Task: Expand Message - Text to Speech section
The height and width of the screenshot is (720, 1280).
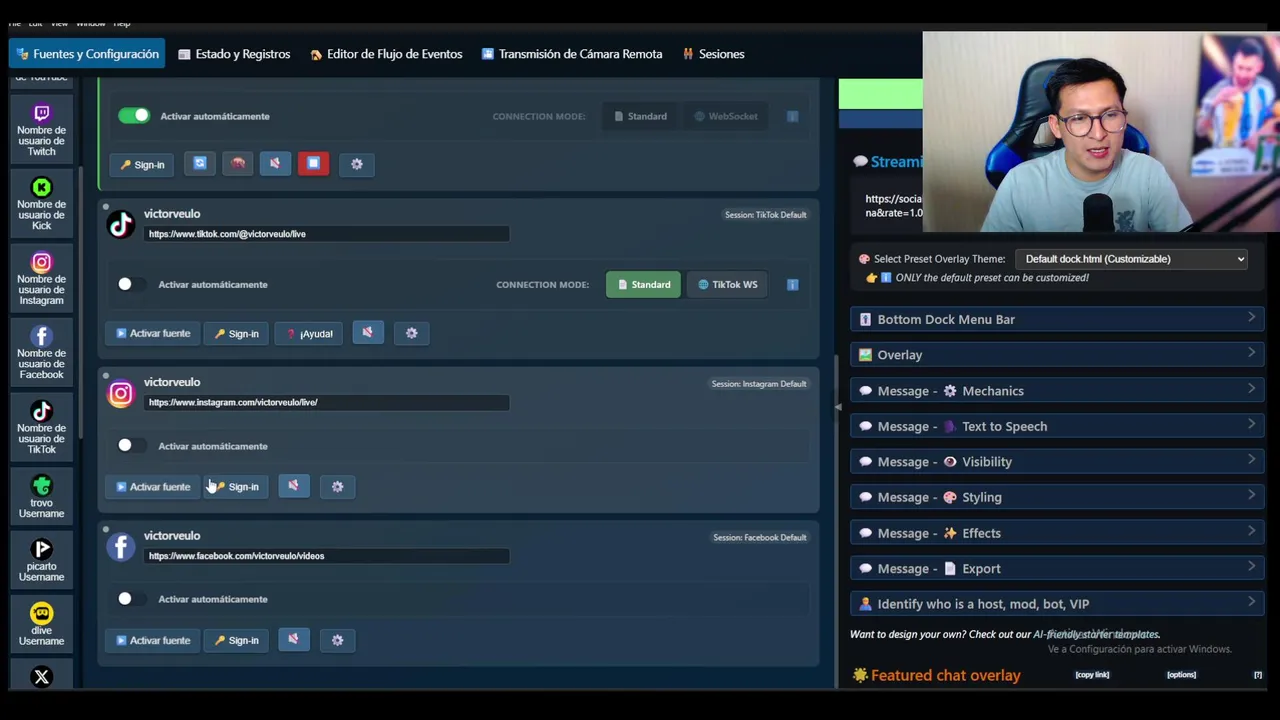Action: tap(1057, 426)
